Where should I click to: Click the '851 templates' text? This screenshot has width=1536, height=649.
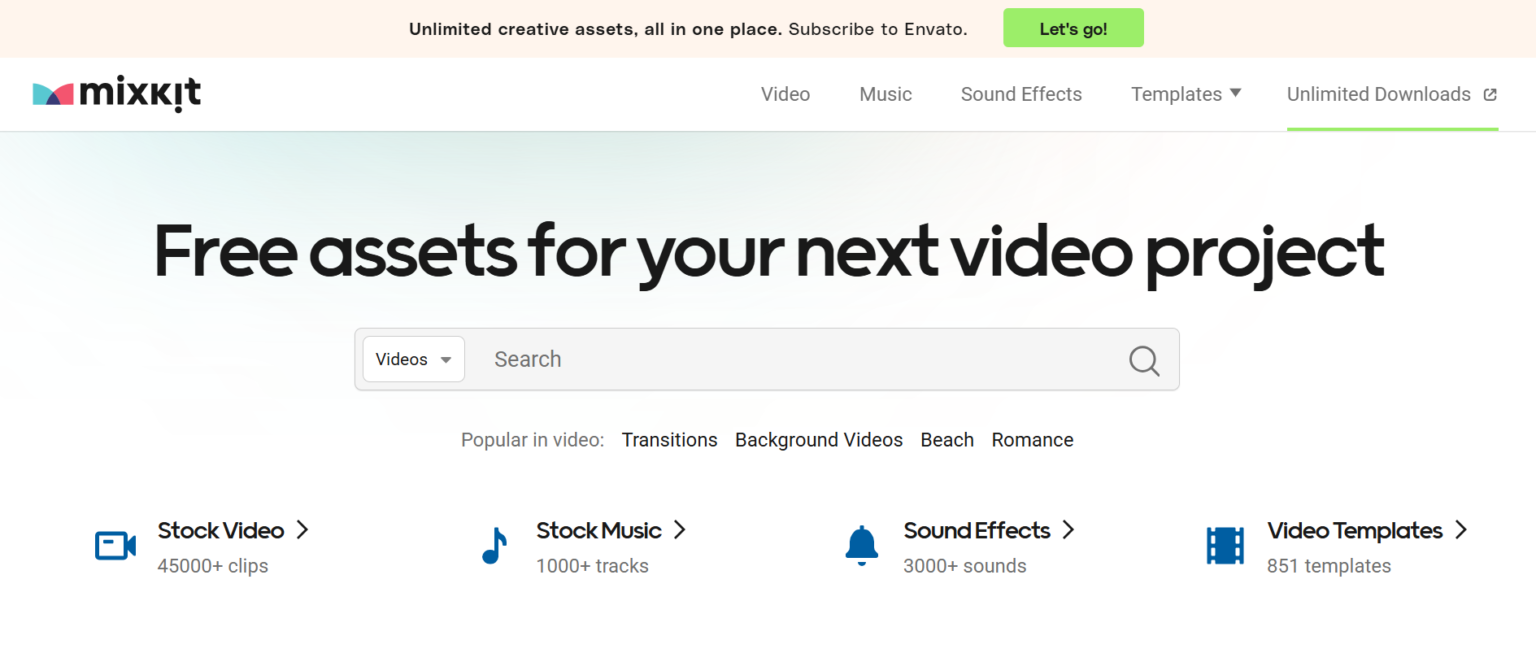pyautogui.click(x=1329, y=566)
